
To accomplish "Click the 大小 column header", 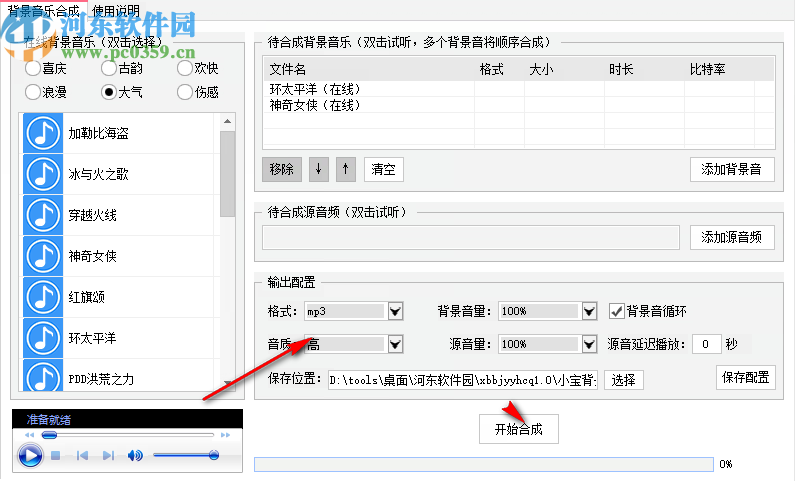I will tap(564, 69).
